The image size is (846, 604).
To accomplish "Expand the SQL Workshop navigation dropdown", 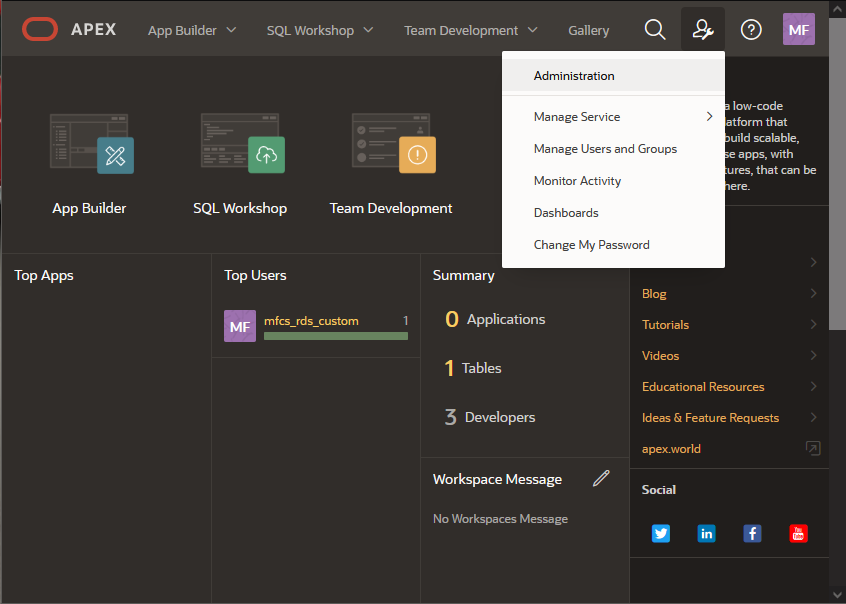I will click(x=368, y=30).
